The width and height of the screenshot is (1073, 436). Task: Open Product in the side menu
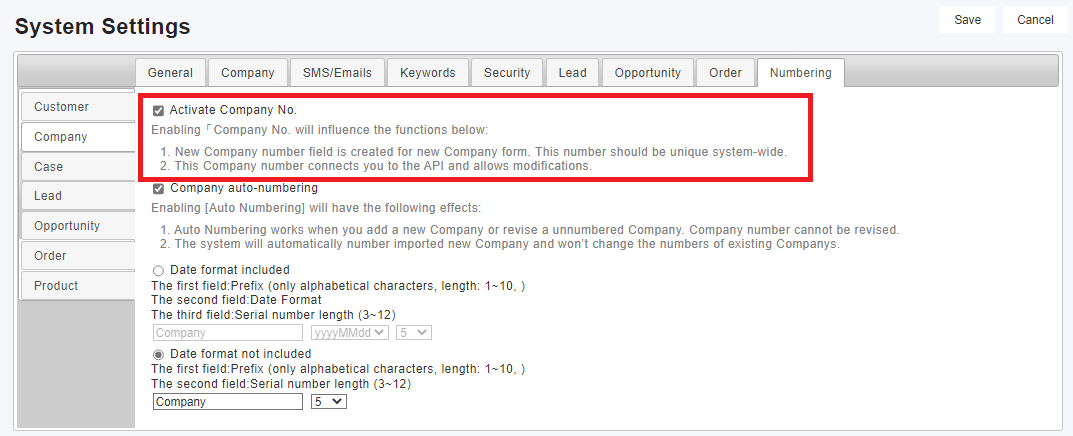point(76,286)
